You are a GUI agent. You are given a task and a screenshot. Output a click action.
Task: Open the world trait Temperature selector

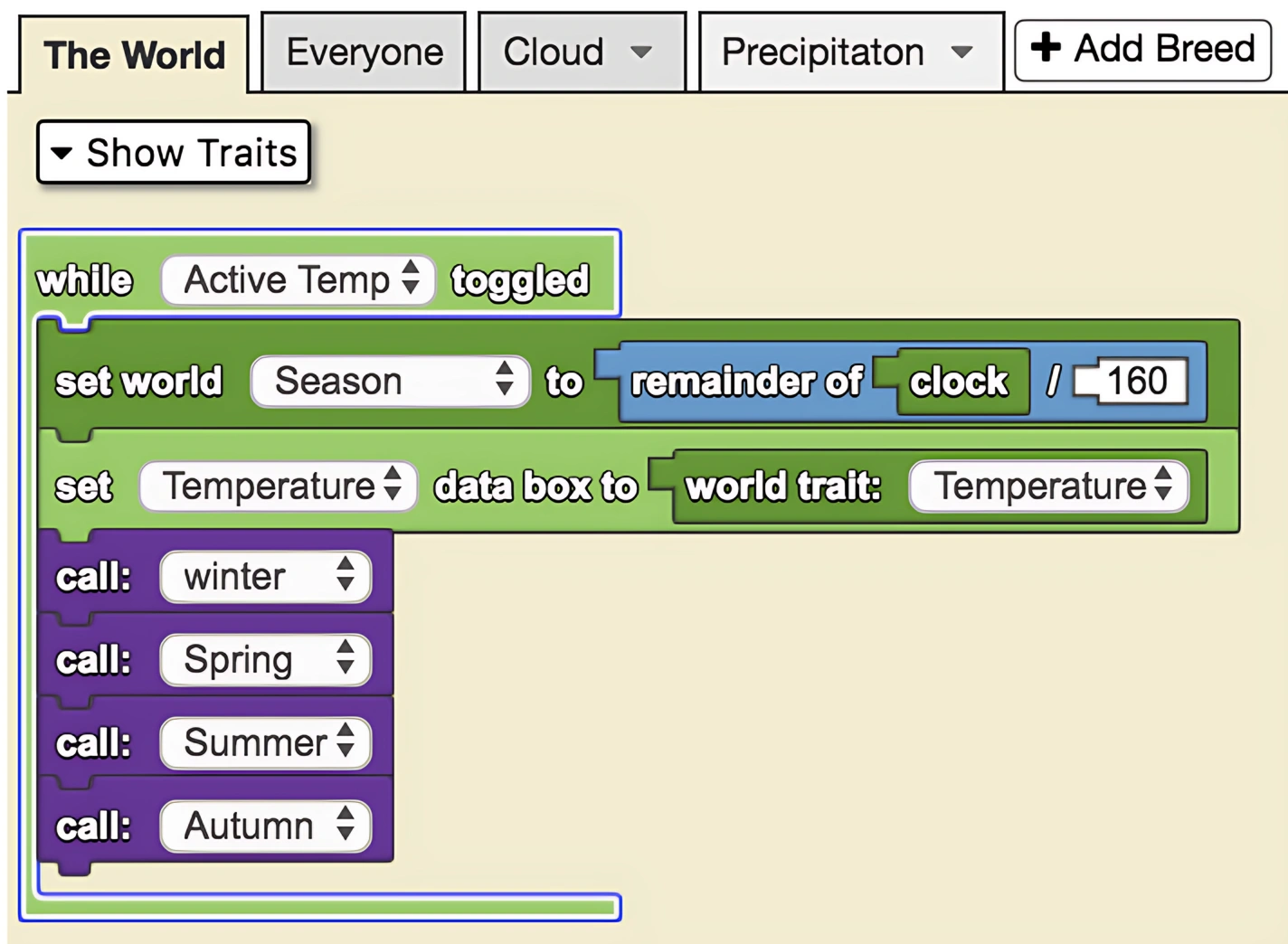[x=1048, y=486]
